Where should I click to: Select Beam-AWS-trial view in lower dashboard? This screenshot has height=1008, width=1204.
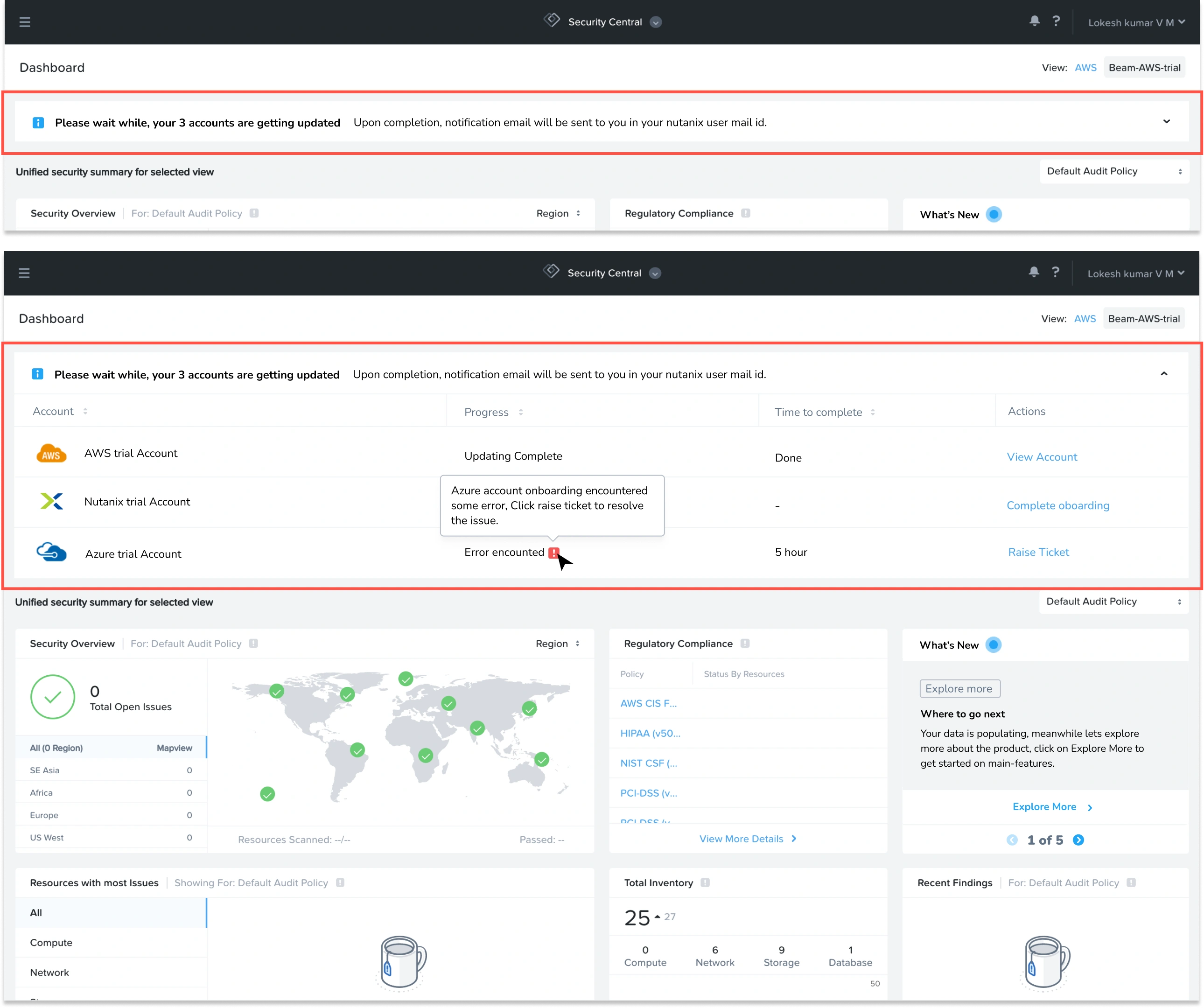click(x=1144, y=319)
